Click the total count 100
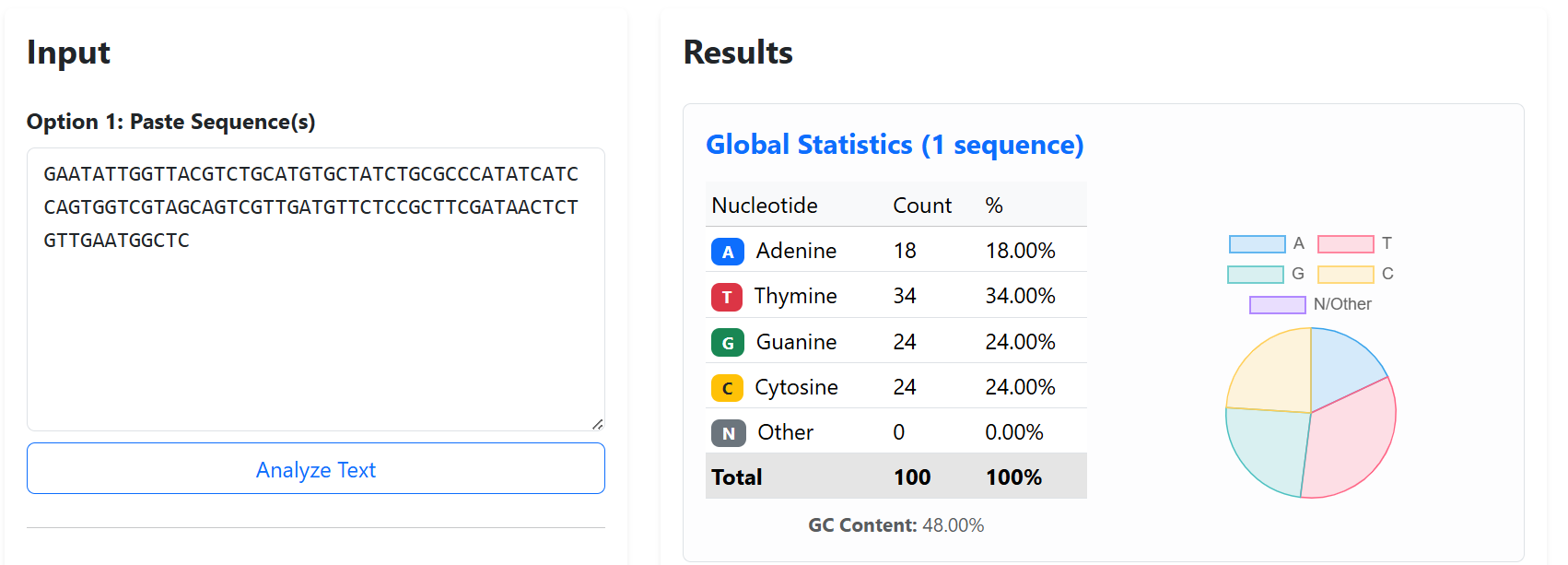 912,477
